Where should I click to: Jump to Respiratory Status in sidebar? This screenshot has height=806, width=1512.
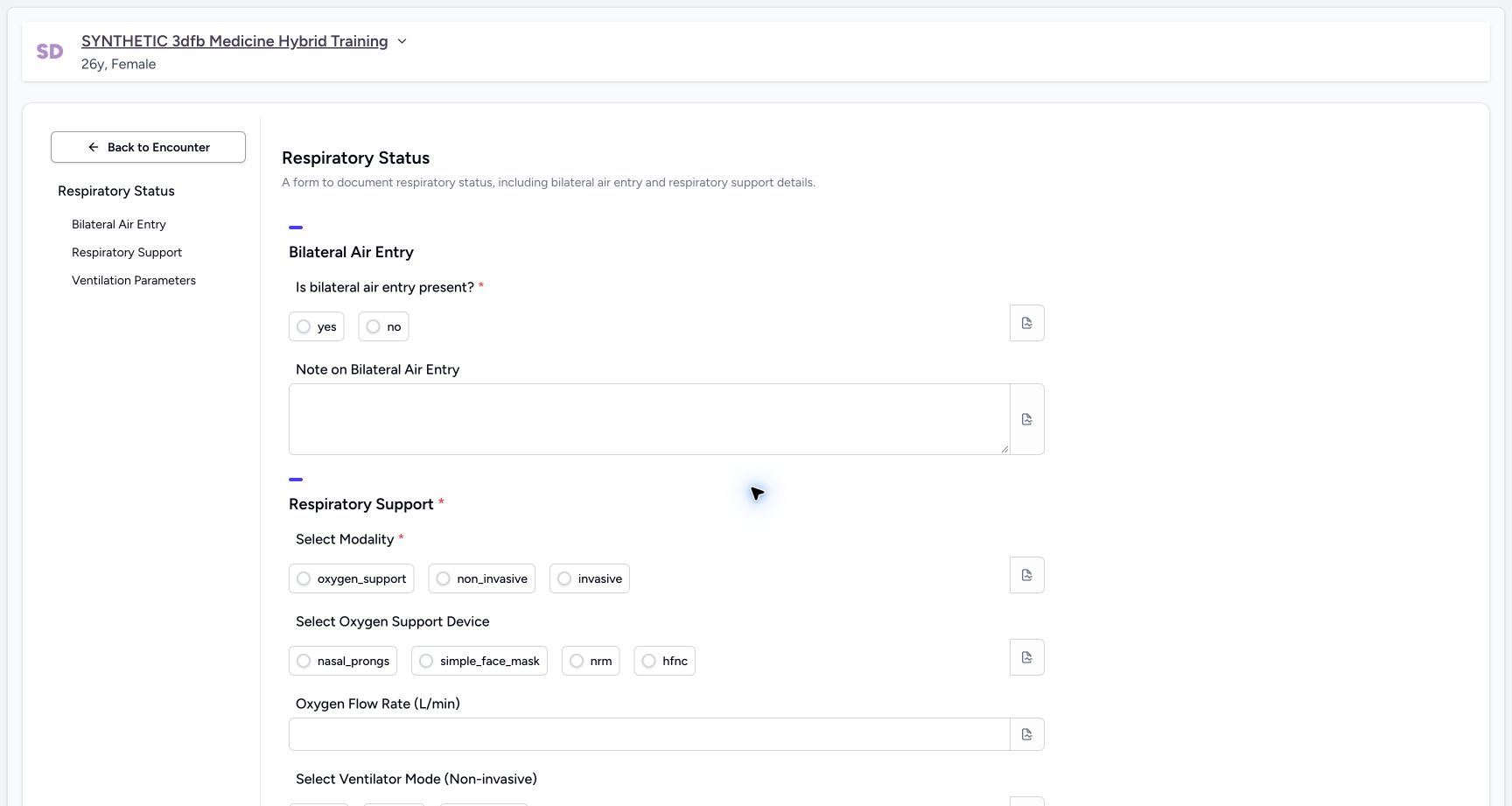116,191
